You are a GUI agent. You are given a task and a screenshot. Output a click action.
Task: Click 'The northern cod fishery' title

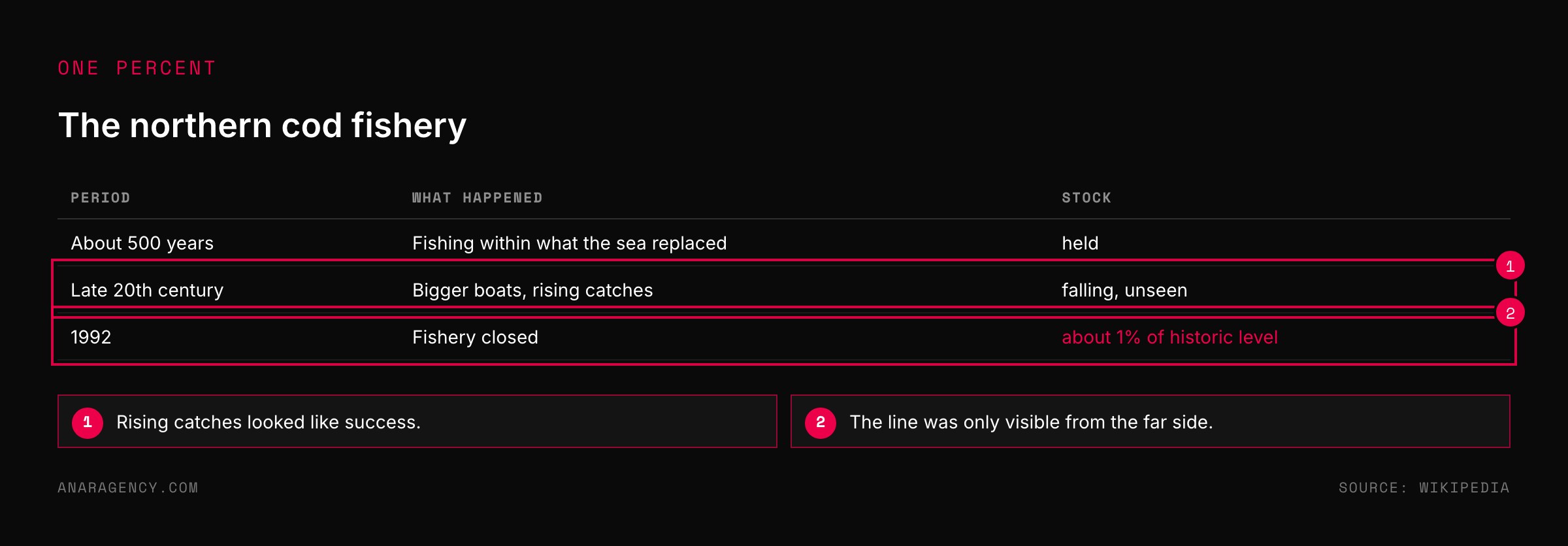click(263, 125)
